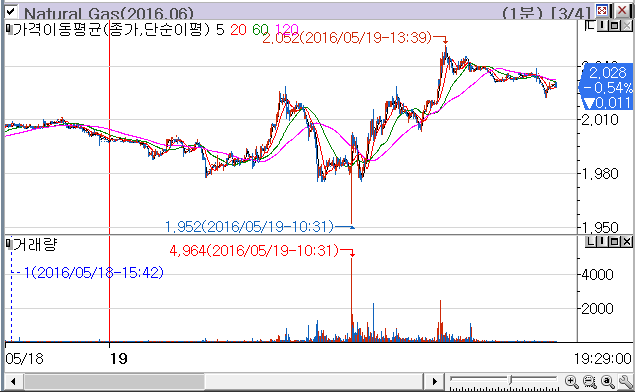Click the high price 2,052 annotation
The image size is (635, 392).
(x=347, y=38)
